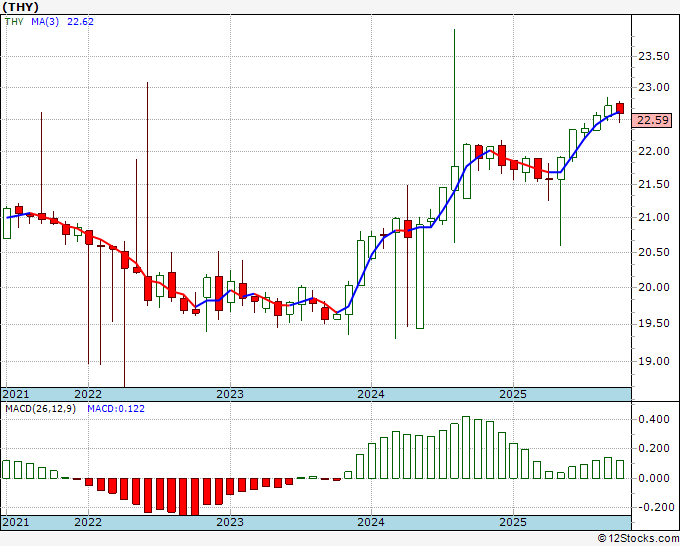Viewport: 680px width, 546px height.
Task: Click the 20.00 price axis label
Action: (x=654, y=288)
